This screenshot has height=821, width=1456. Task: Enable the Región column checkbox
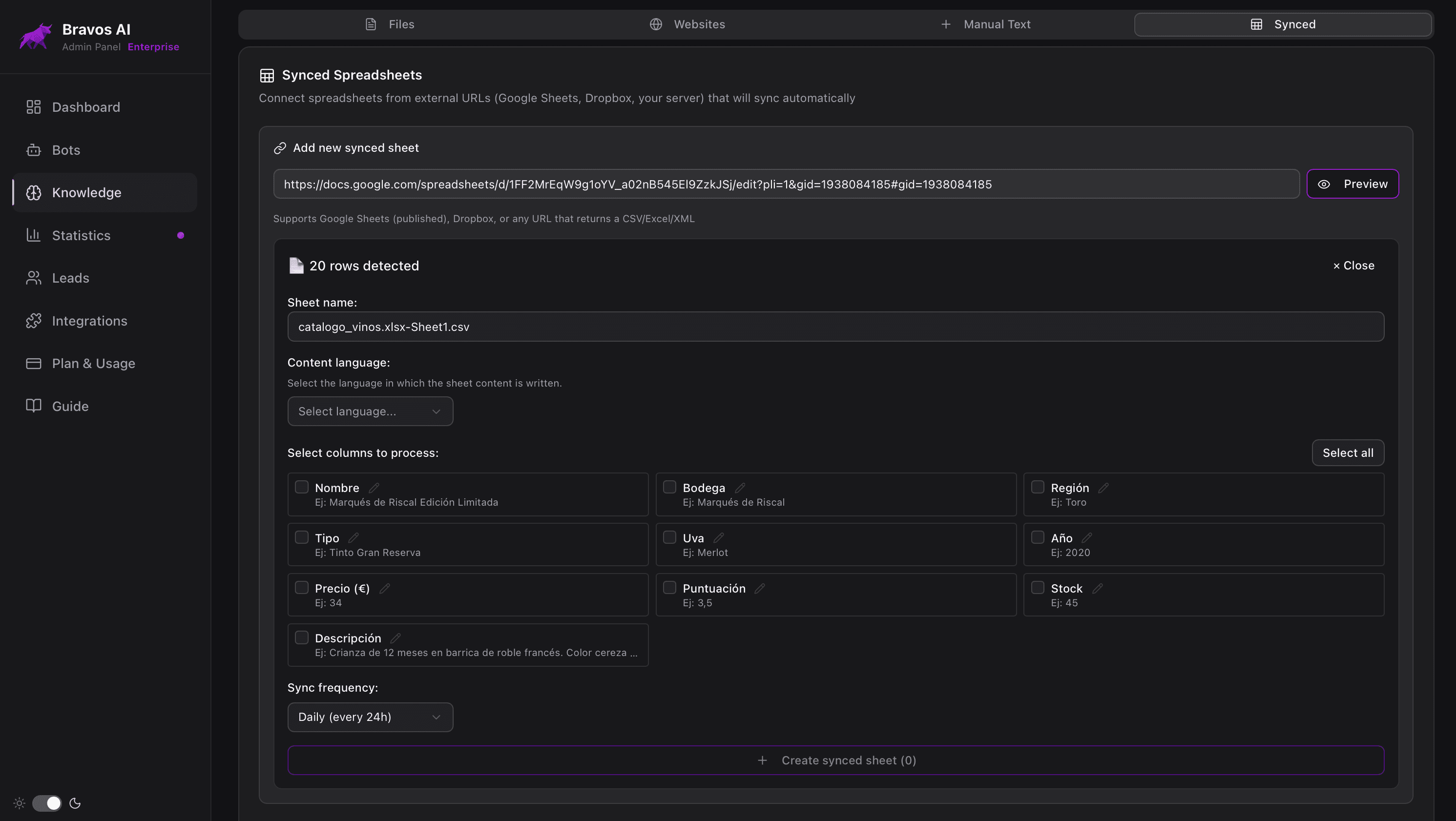tap(1038, 487)
